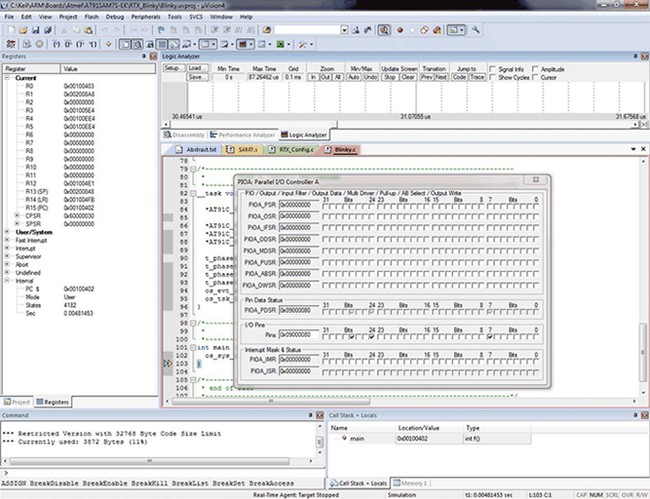The width and height of the screenshot is (650, 499).
Task: Toggle the Start/Stop Debug Session magnifier icon
Action: pos(384,30)
